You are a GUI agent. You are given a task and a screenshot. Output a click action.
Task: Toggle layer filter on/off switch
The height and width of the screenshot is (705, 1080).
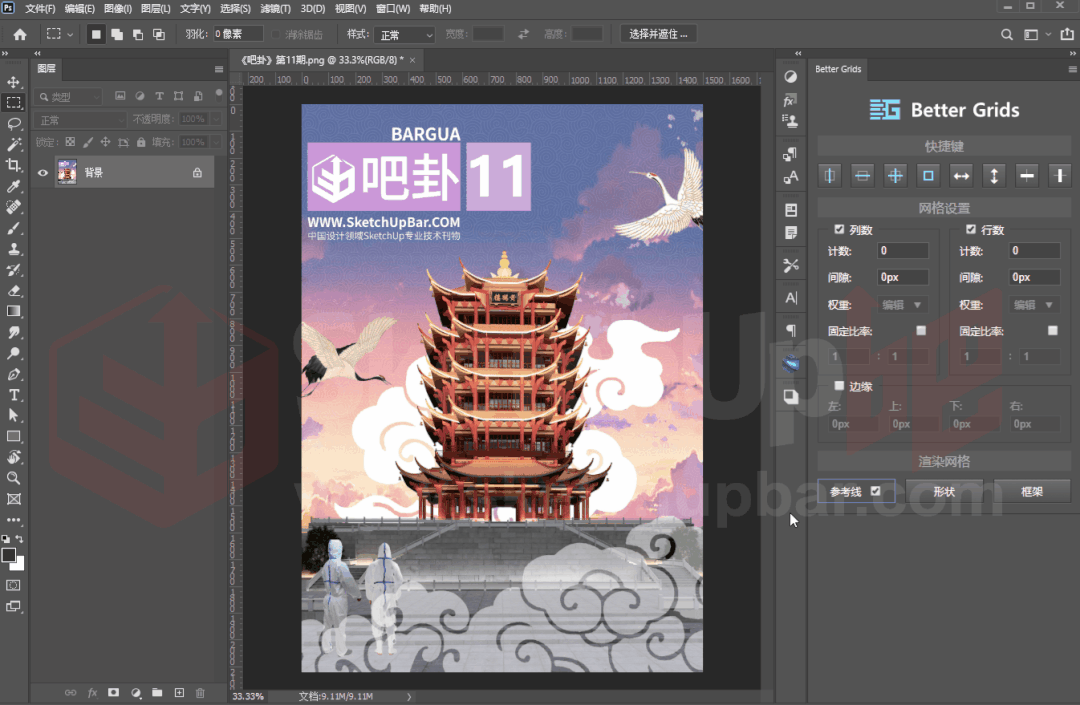[219, 94]
